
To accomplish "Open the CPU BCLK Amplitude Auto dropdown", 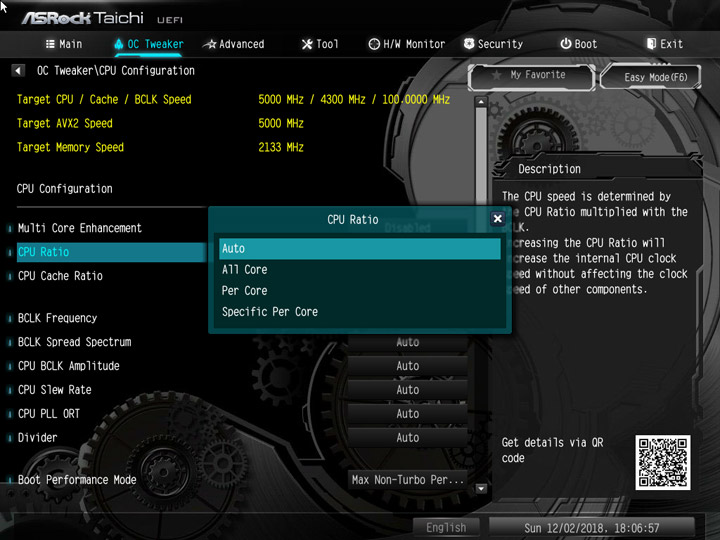I will [x=407, y=366].
